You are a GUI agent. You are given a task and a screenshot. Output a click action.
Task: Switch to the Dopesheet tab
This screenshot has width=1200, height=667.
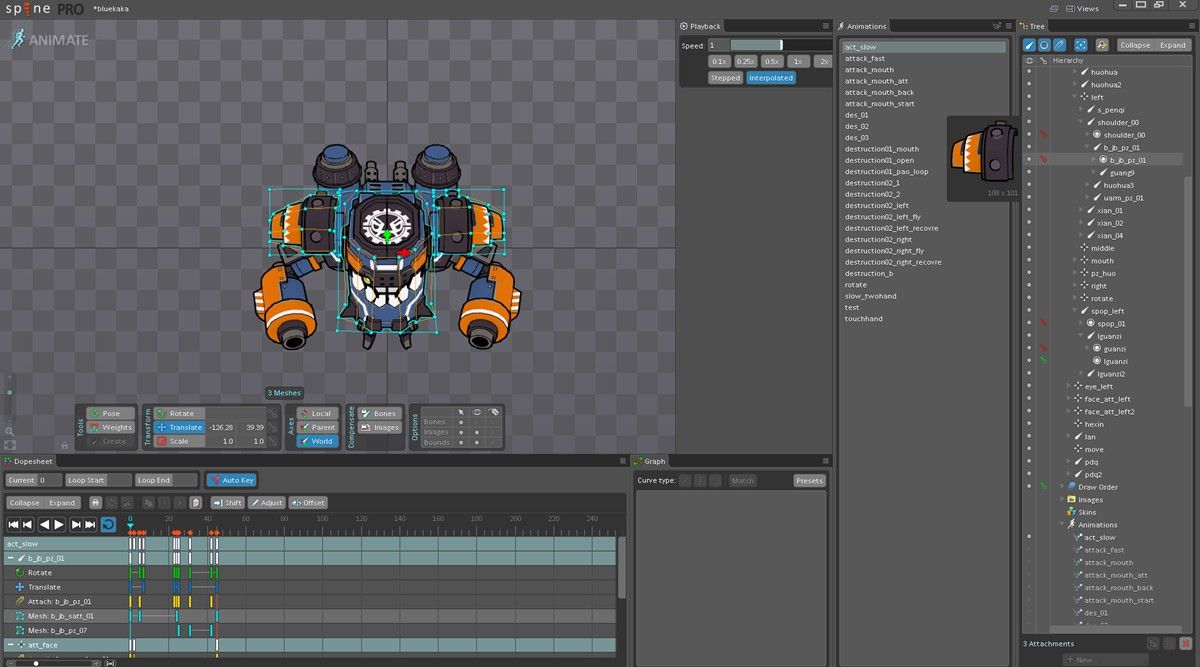click(x=29, y=461)
